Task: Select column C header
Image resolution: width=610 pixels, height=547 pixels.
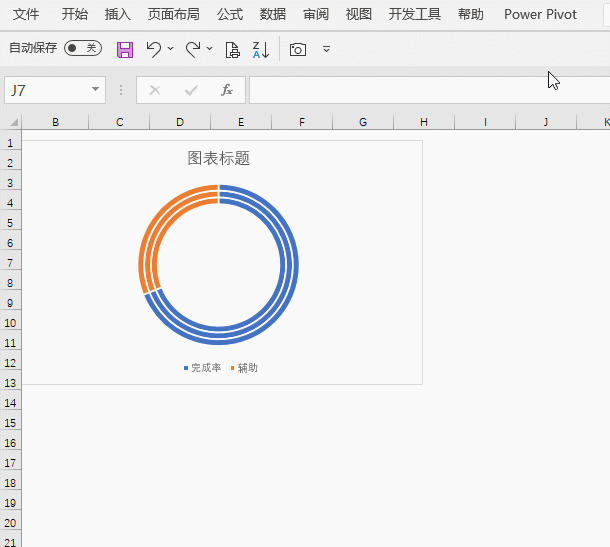Action: click(x=119, y=122)
